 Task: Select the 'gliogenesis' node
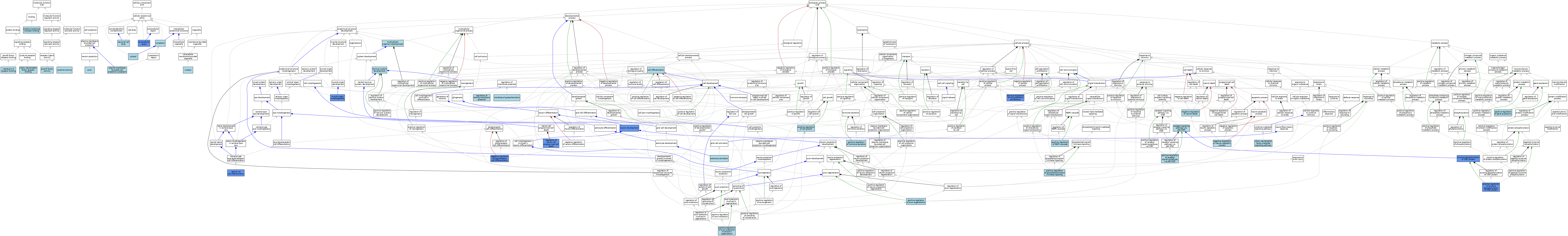pyautogui.click(x=458, y=97)
